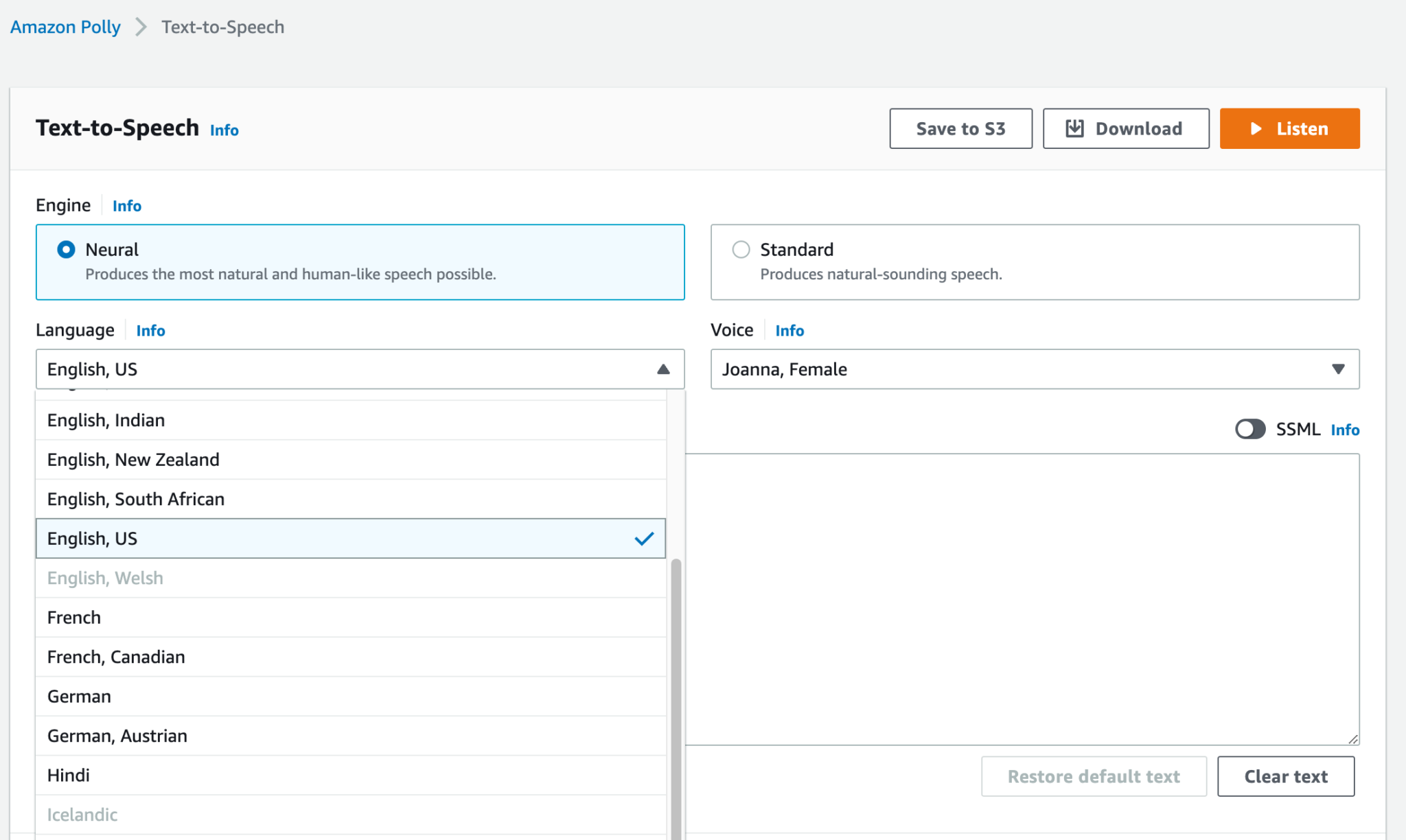Open the Amazon Polly breadcrumb link

point(65,27)
